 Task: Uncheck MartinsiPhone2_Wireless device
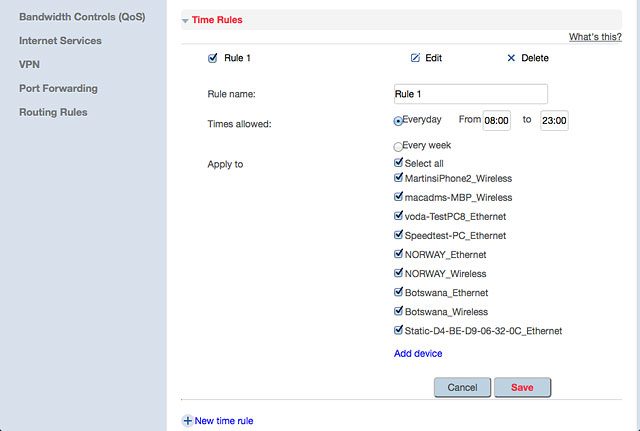pyautogui.click(x=398, y=178)
